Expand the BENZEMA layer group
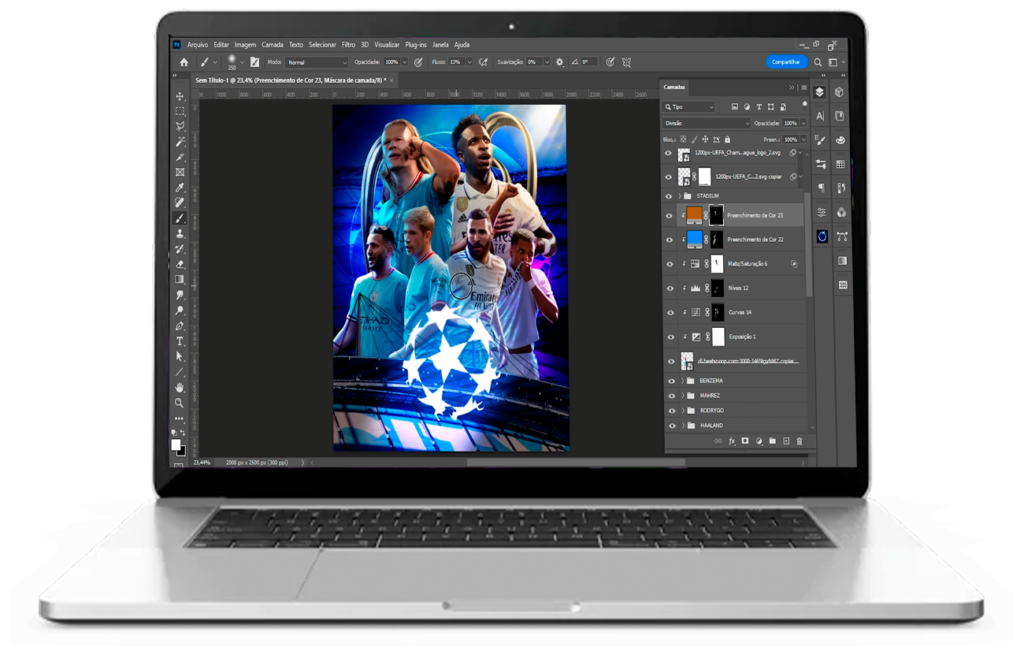The width and height of the screenshot is (1024, 655). pos(682,381)
